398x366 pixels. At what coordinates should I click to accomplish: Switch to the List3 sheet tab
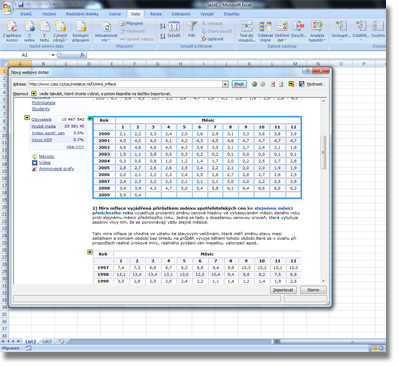point(47,342)
